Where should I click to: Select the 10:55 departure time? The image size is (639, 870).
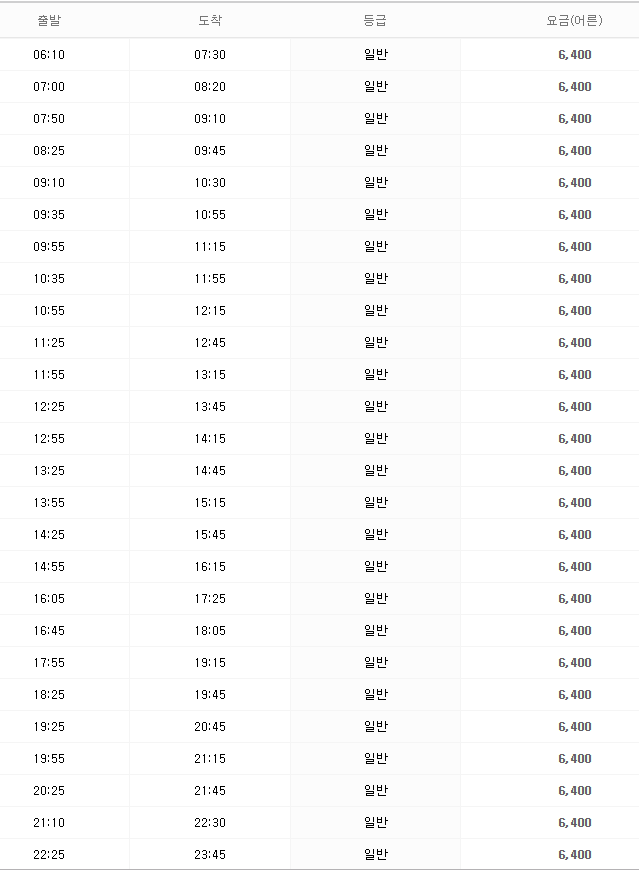[x=49, y=311]
